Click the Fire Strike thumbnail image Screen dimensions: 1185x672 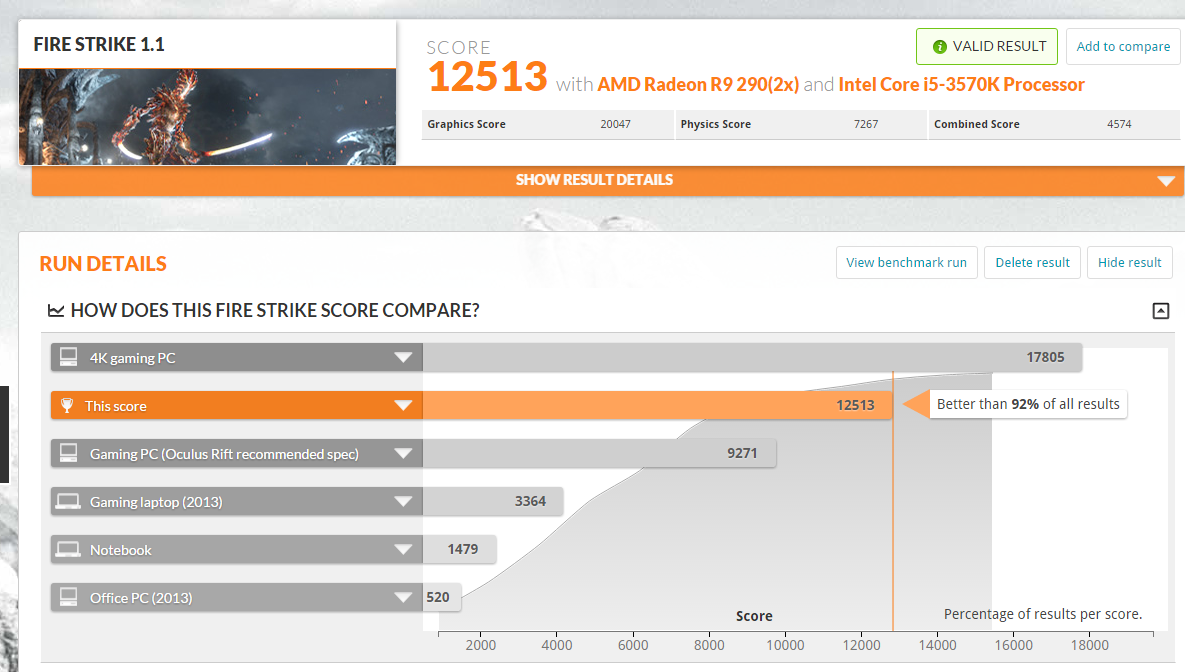(x=207, y=116)
